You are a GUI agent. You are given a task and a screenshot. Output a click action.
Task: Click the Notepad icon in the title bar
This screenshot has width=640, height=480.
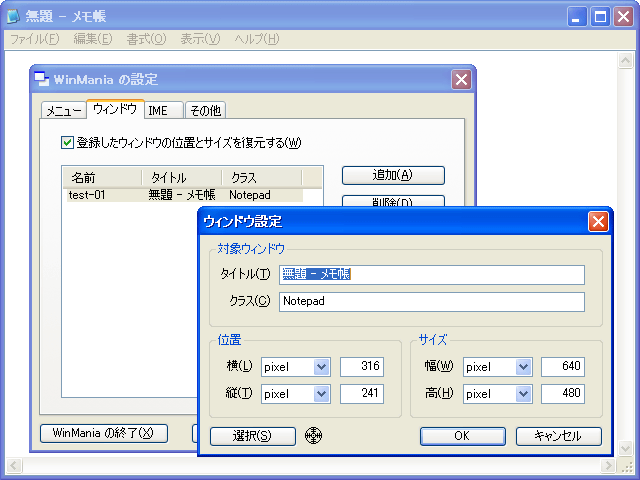13,16
